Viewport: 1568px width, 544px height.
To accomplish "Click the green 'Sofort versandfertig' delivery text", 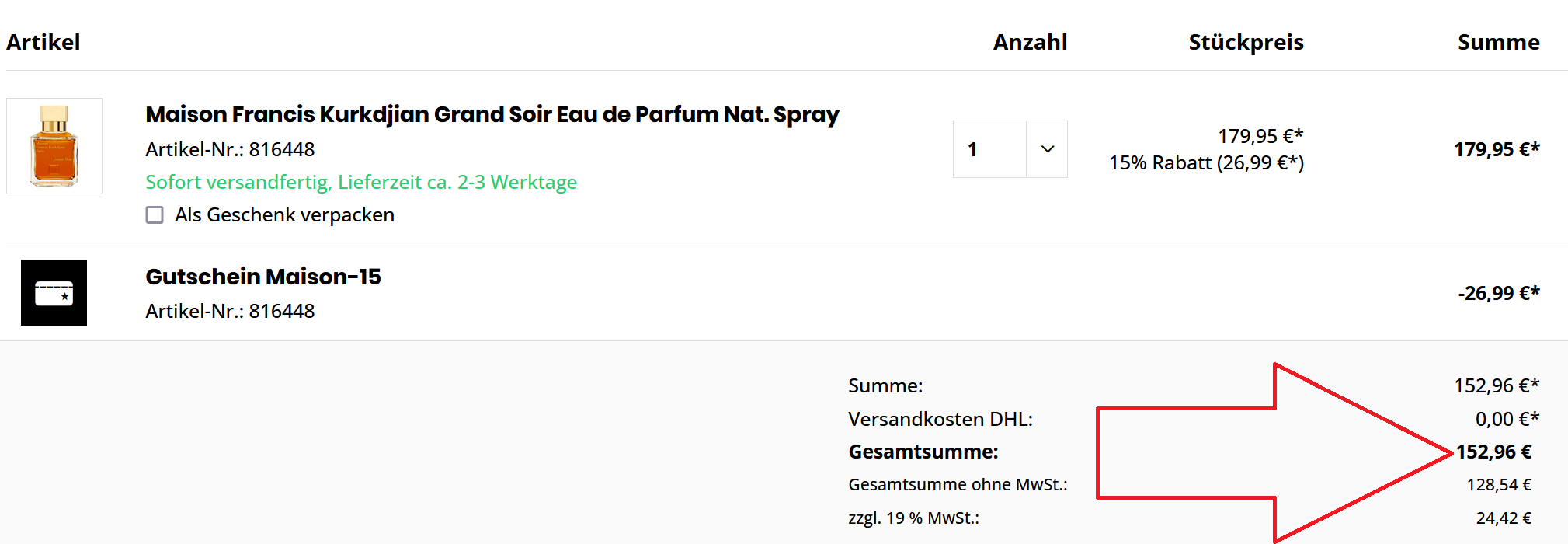I will click(361, 182).
